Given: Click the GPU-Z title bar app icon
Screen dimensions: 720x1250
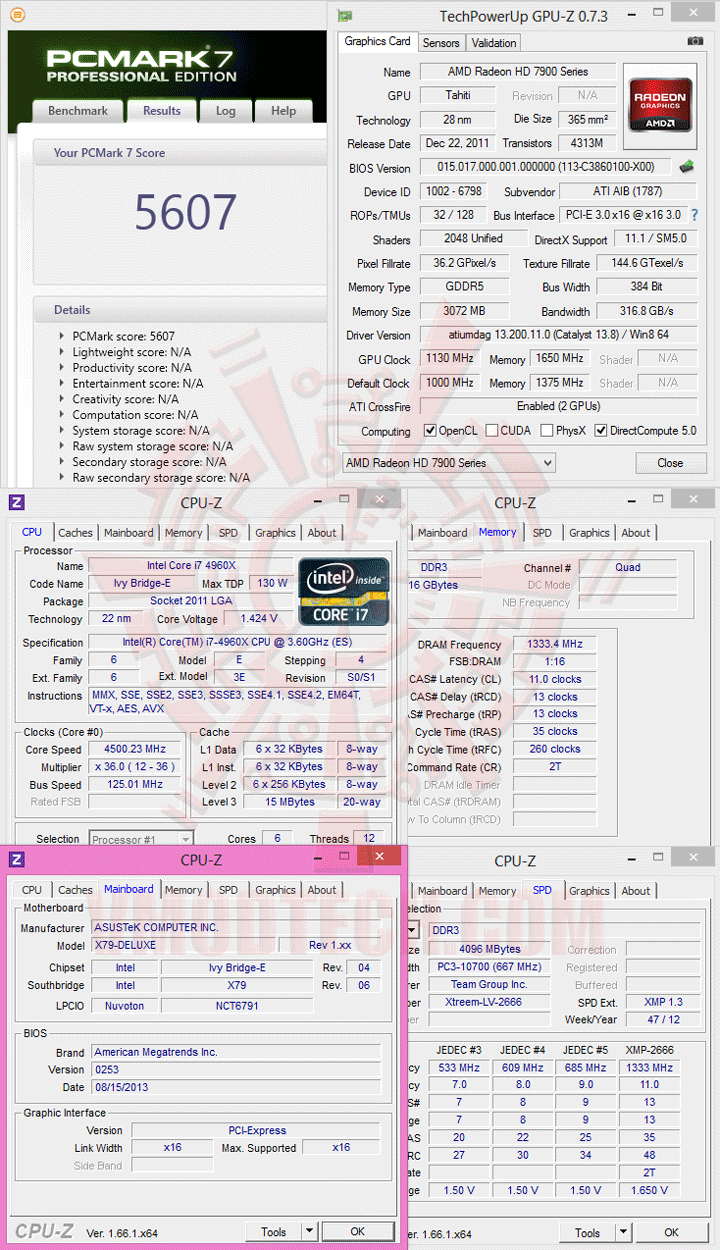Looking at the screenshot, I should (x=344, y=16).
